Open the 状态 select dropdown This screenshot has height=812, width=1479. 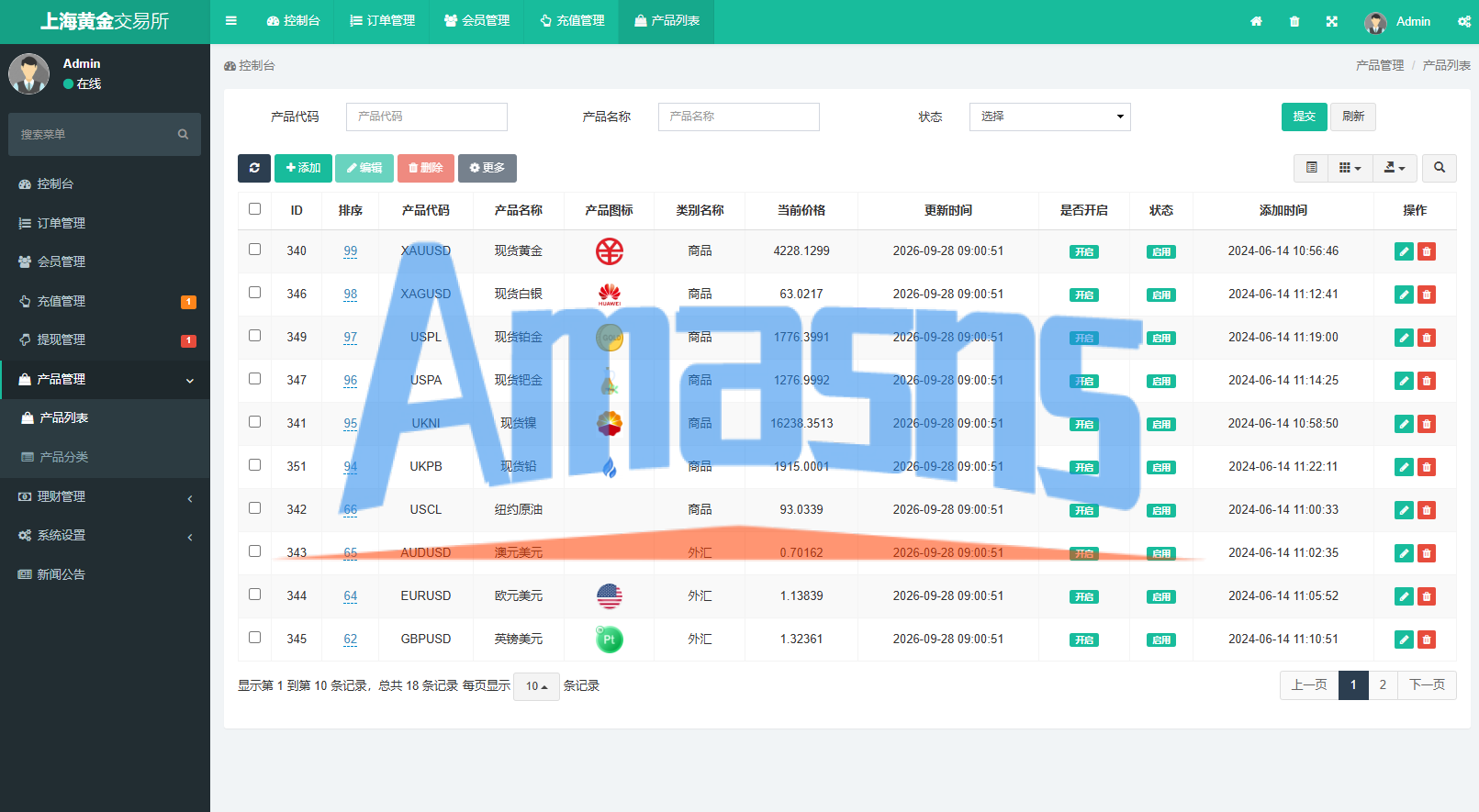point(1050,117)
